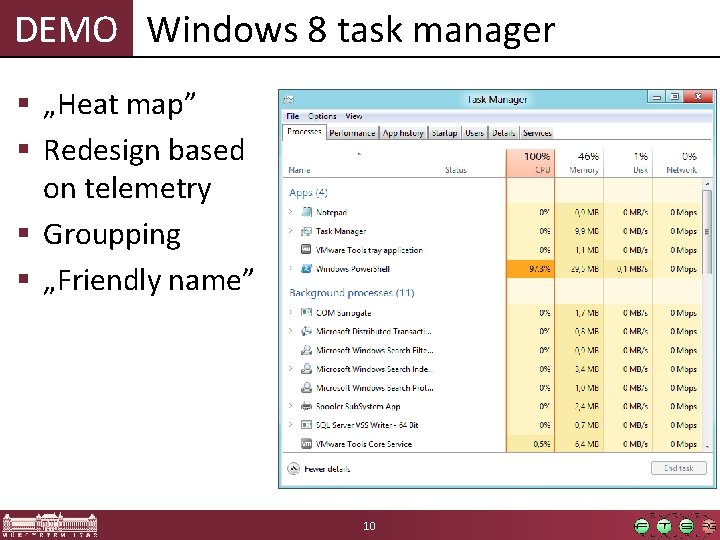Expand the Notepad process row
The image size is (720, 540).
point(291,212)
